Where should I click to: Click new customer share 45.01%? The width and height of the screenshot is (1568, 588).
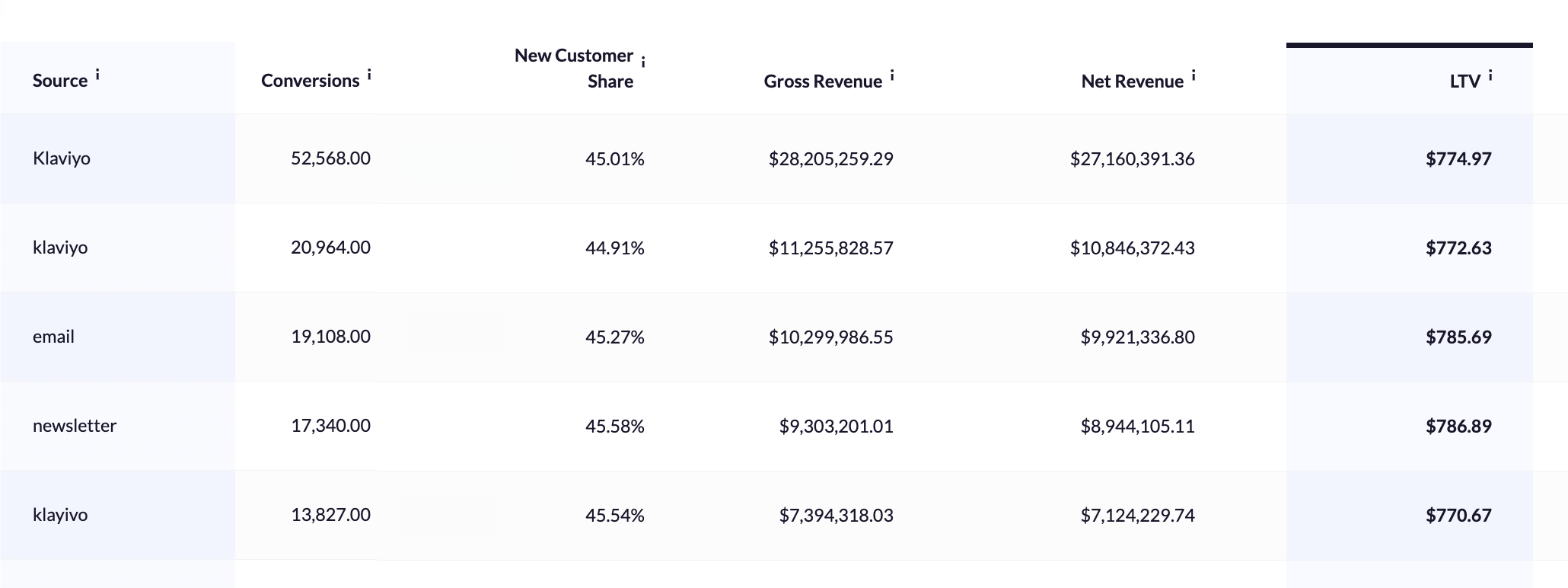(615, 159)
